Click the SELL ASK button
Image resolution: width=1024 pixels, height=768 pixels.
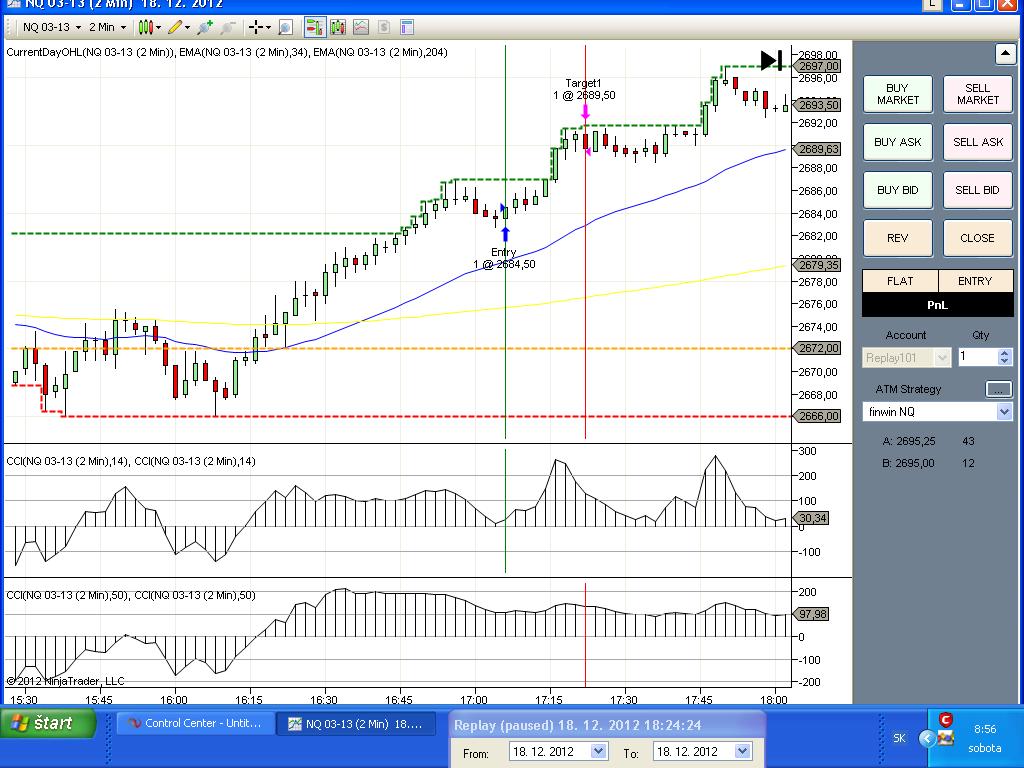pyautogui.click(x=978, y=142)
